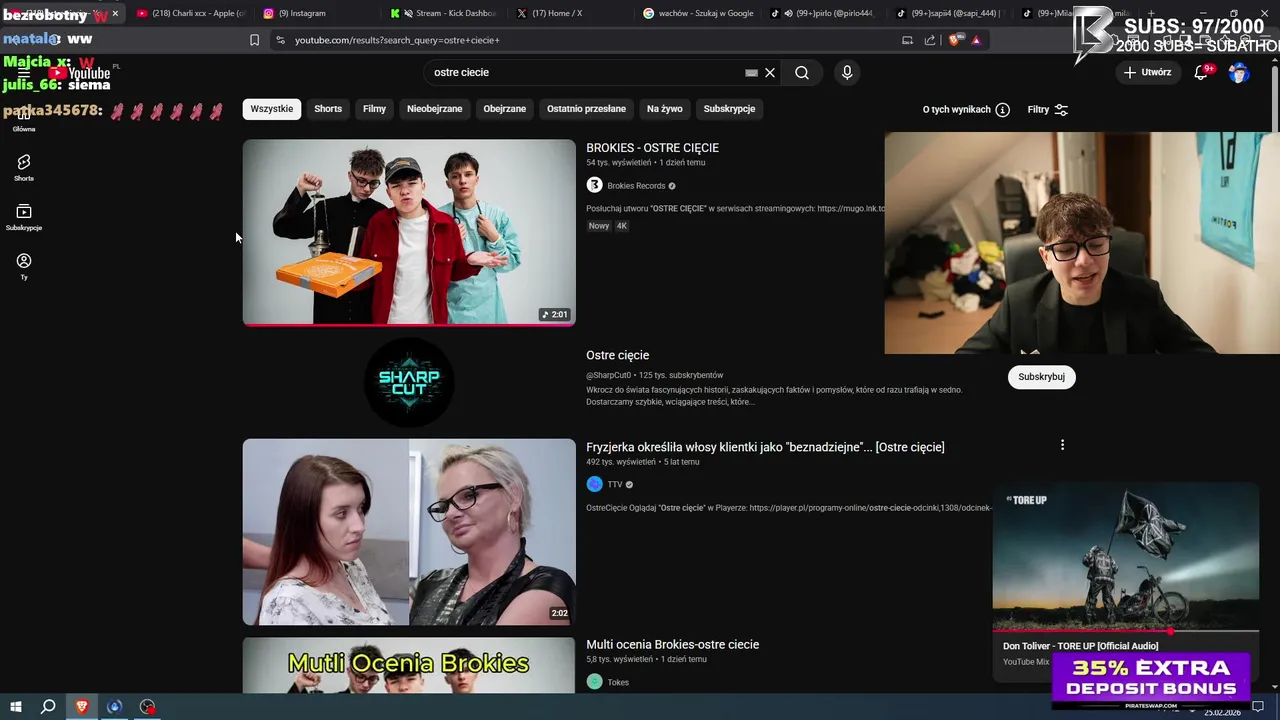Open the site settings icon beside the URL
Image resolution: width=1280 pixels, height=720 pixels.
pyautogui.click(x=280, y=40)
